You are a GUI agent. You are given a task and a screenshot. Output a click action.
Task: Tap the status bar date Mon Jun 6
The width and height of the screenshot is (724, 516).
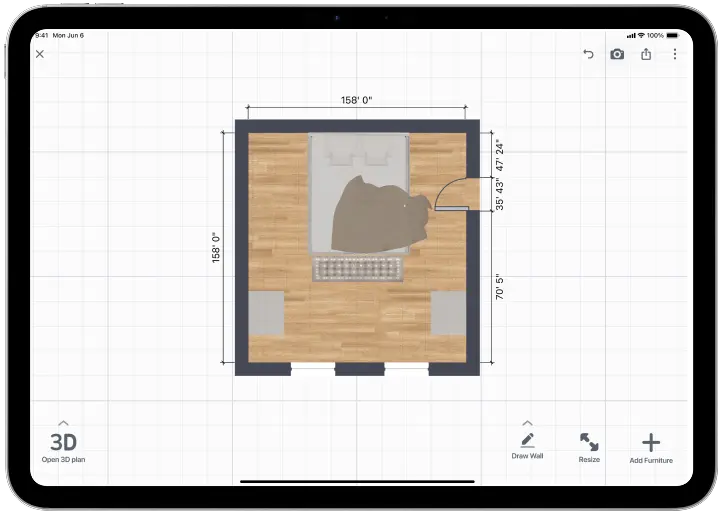[x=68, y=36]
